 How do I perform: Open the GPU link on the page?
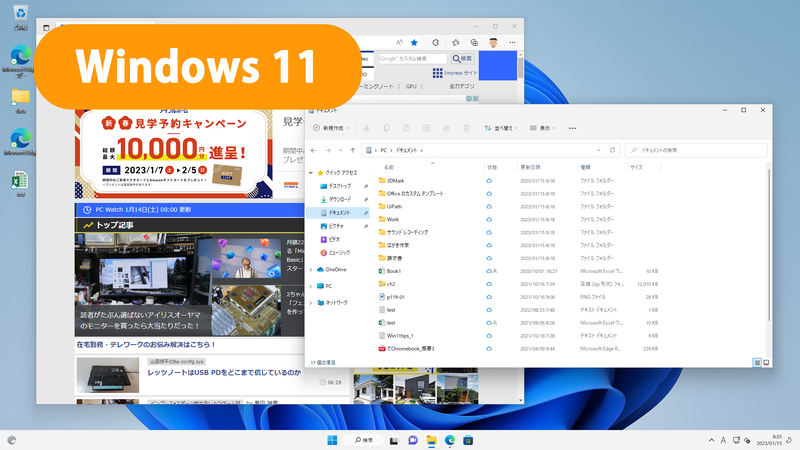tap(411, 87)
